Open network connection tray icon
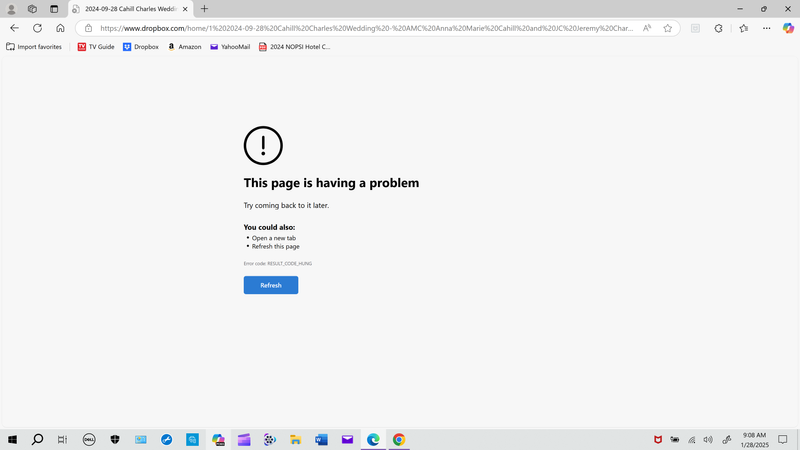Image resolution: width=800 pixels, height=450 pixels. click(x=691, y=439)
